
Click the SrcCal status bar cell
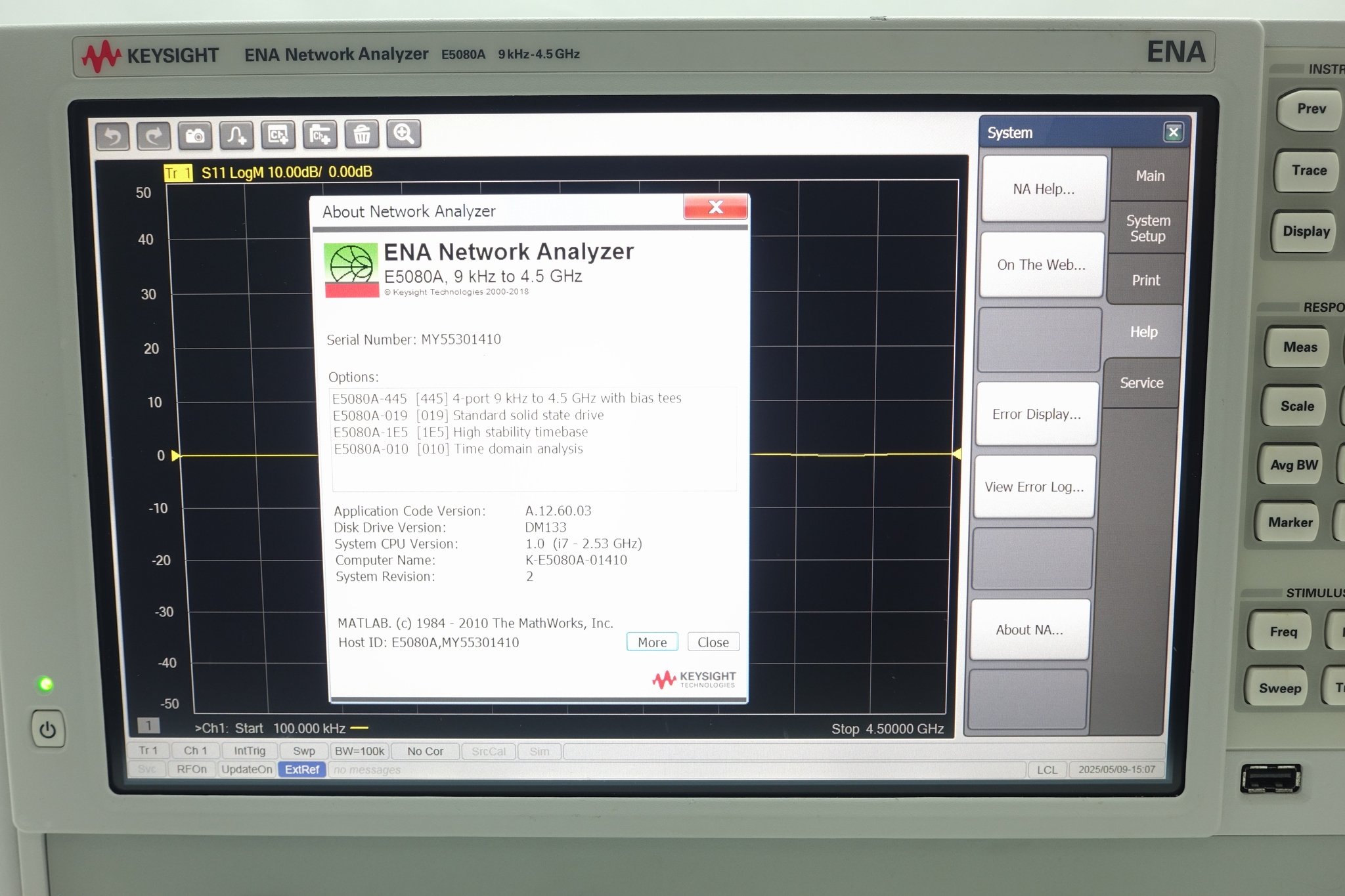tap(489, 751)
